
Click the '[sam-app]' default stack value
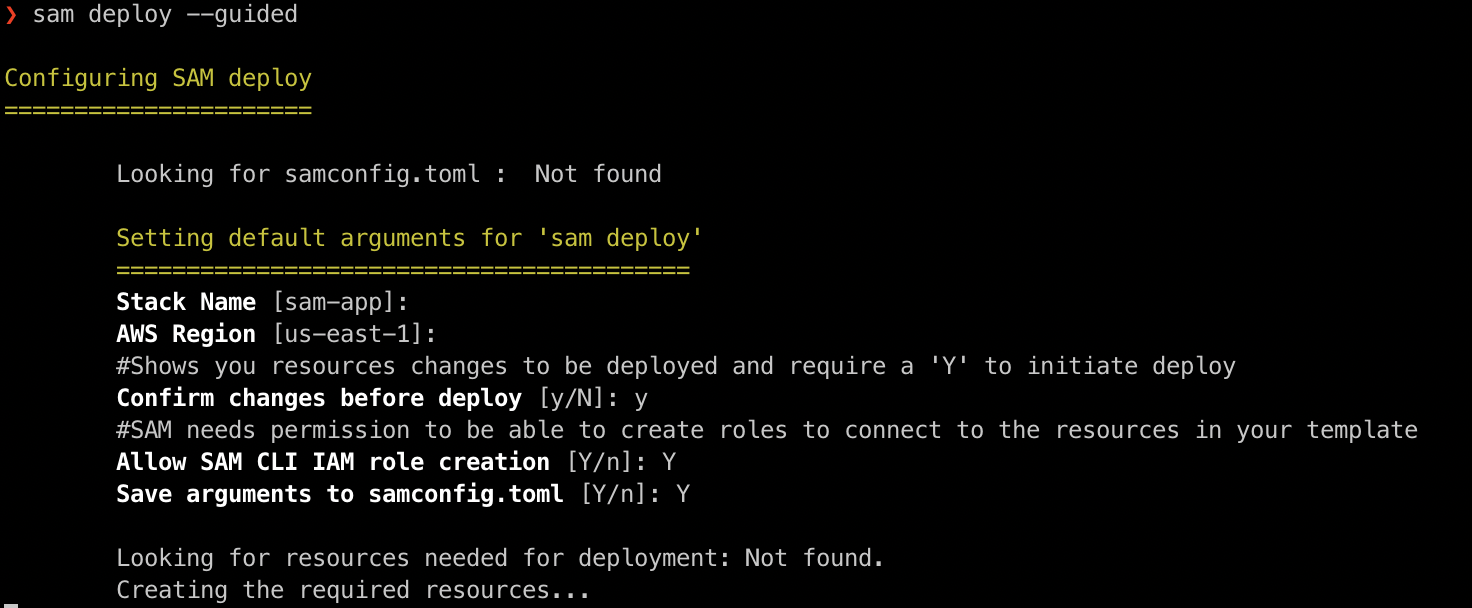click(334, 302)
